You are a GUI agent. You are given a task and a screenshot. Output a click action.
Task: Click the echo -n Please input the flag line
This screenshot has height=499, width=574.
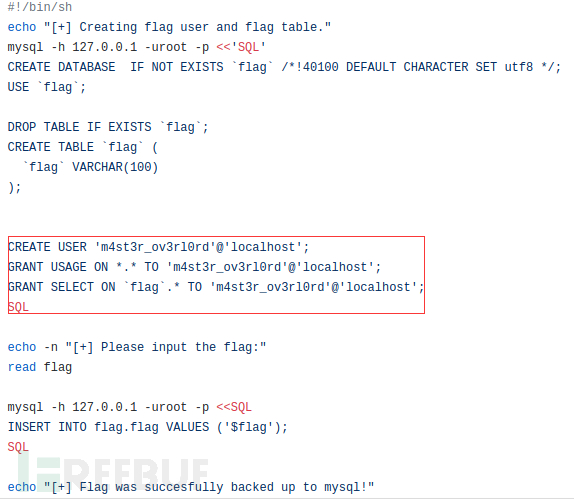coord(137,347)
